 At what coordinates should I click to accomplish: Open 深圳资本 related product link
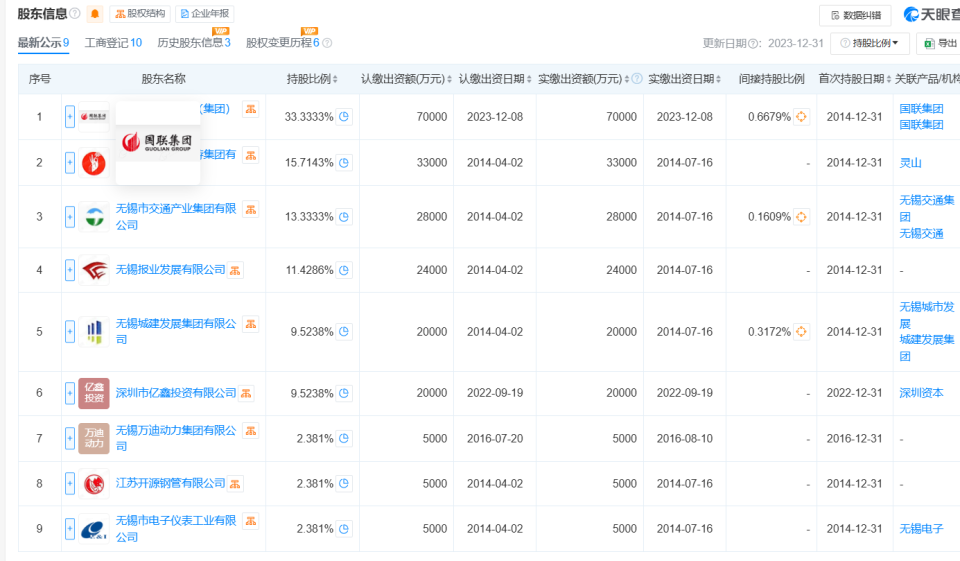click(x=921, y=393)
